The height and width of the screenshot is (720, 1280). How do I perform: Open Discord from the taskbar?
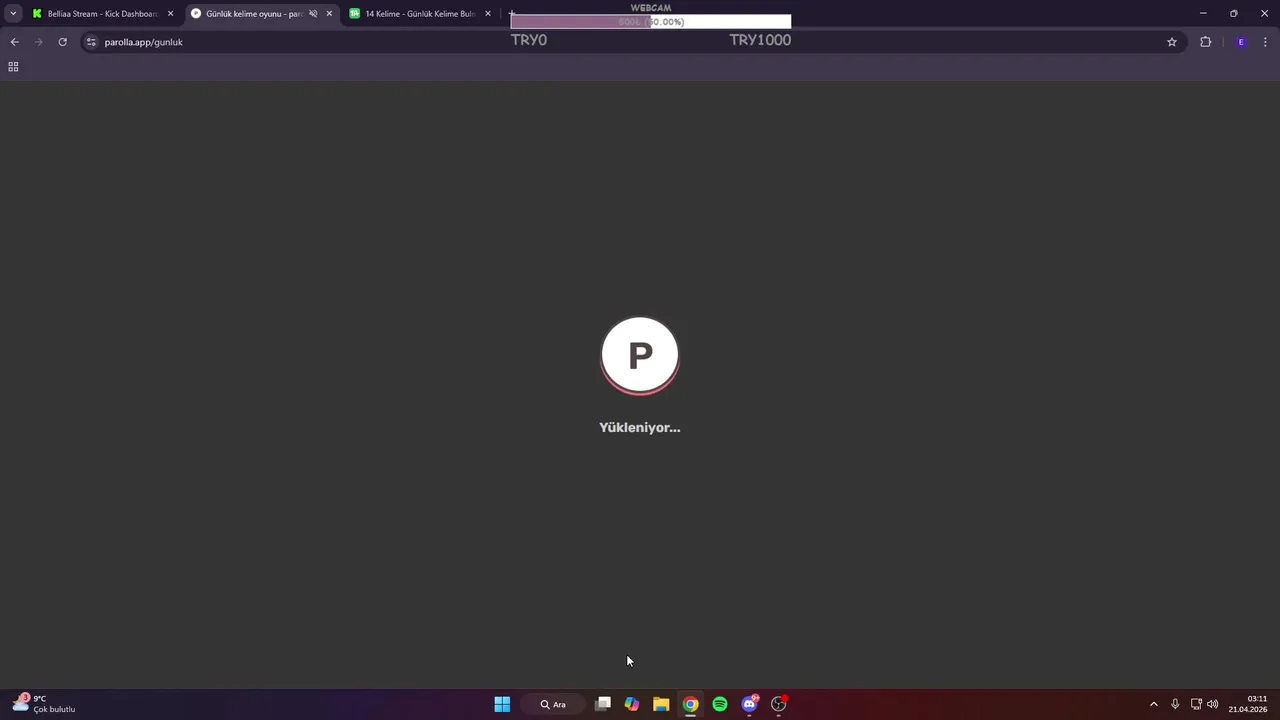point(749,704)
